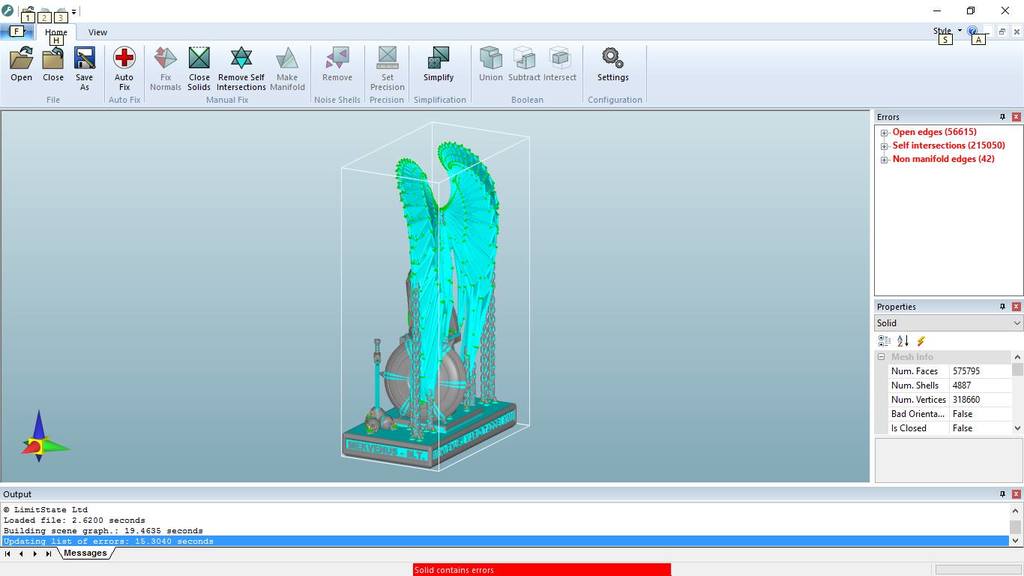Screen dimensions: 1024x576
Task: Expand the Non manifold edges node
Action: click(884, 160)
